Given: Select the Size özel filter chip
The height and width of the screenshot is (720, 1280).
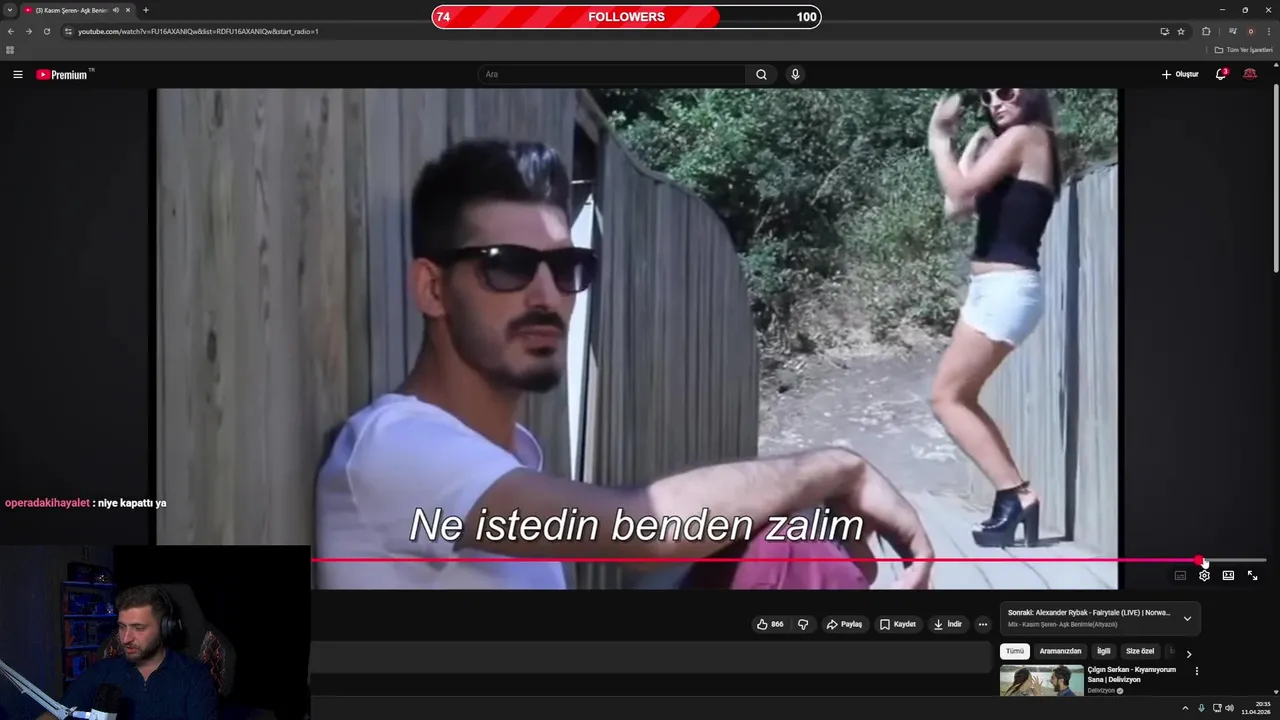Looking at the screenshot, I should [x=1140, y=651].
